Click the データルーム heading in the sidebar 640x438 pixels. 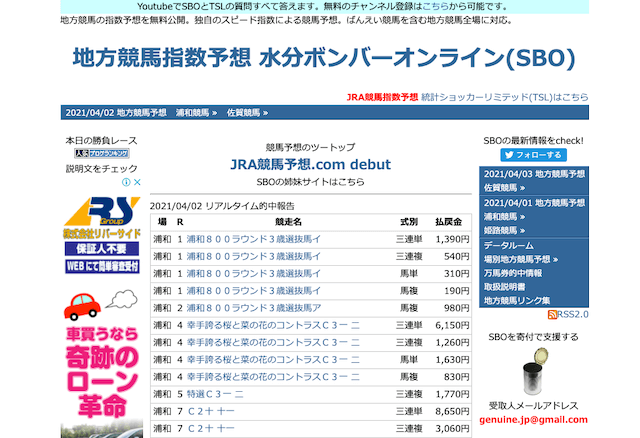(x=509, y=246)
